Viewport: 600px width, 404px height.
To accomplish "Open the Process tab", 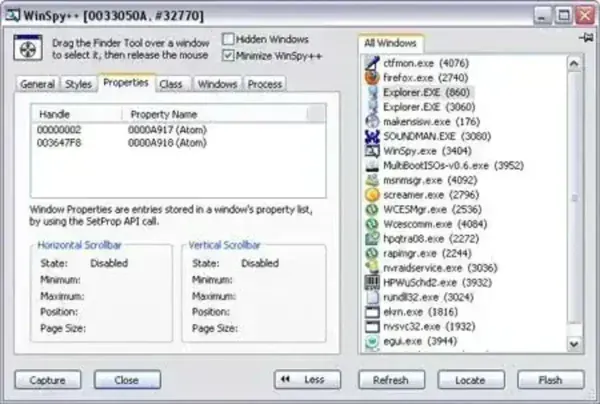I will pyautogui.click(x=265, y=84).
